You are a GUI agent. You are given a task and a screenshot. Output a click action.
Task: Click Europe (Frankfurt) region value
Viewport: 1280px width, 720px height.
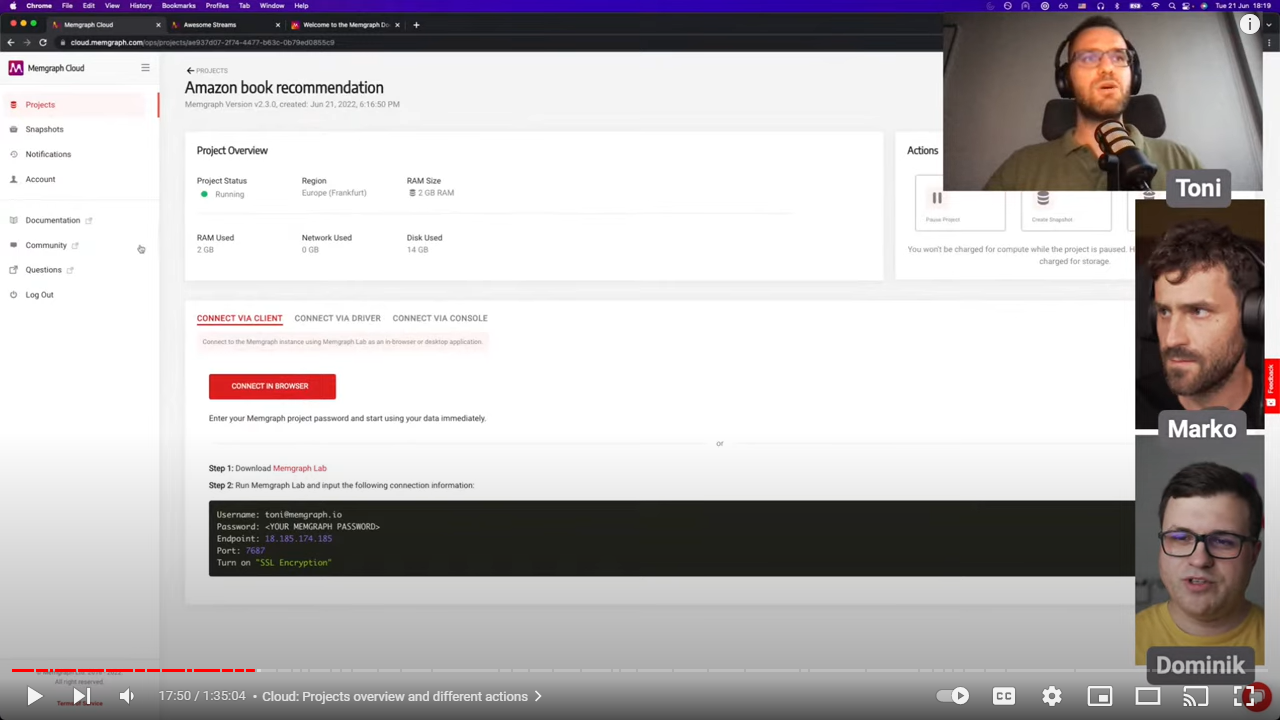tap(334, 193)
